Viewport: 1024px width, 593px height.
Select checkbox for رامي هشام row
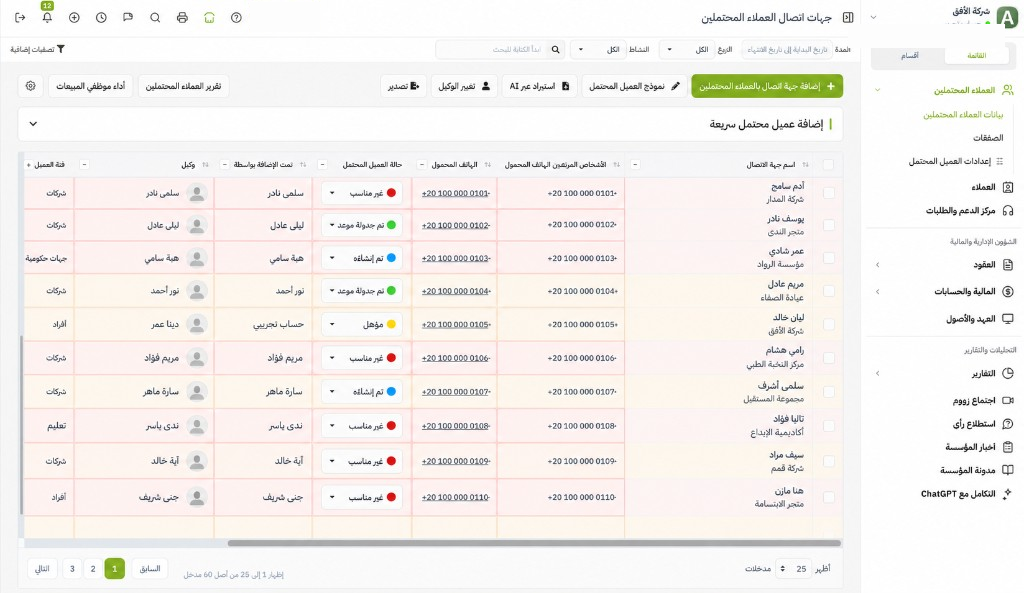pos(829,358)
